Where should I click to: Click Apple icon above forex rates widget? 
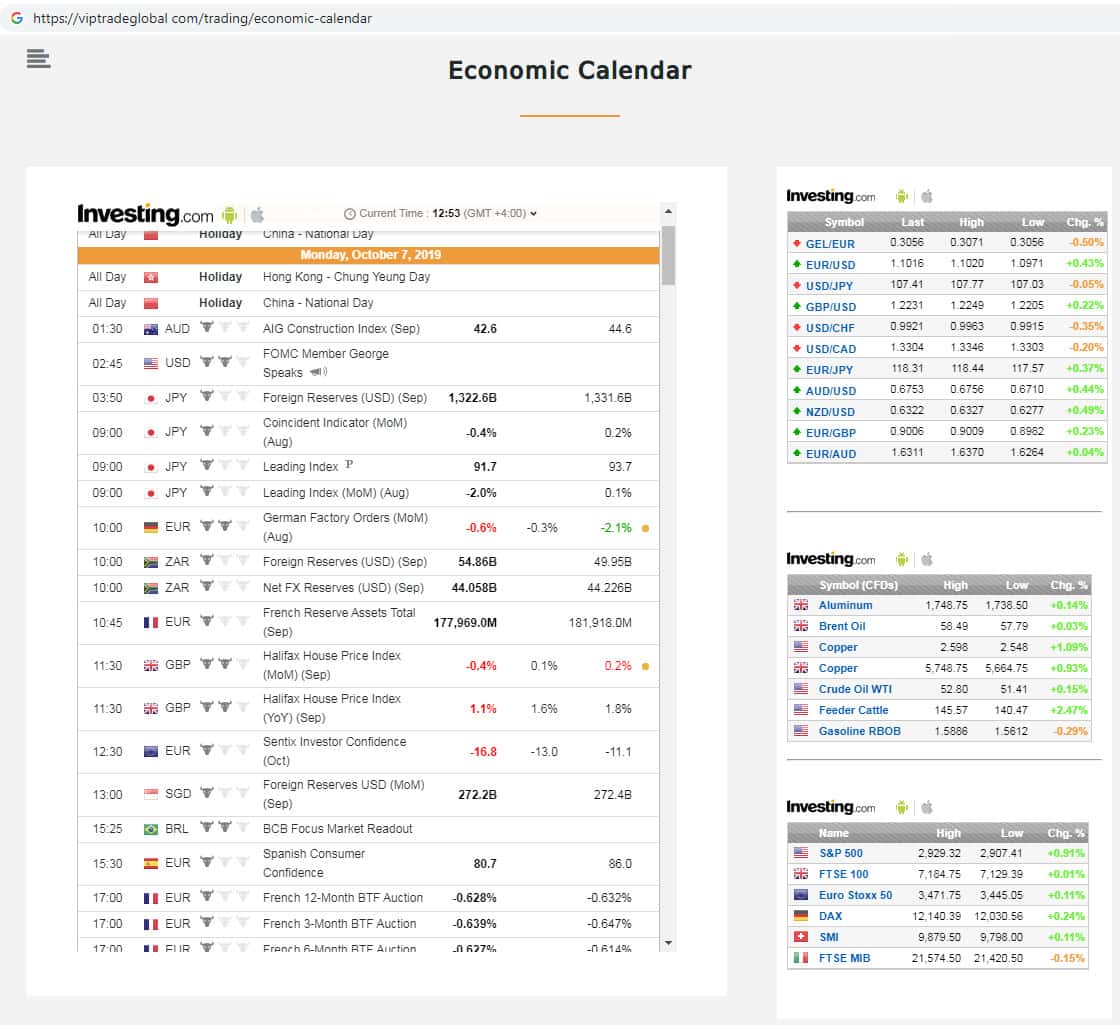(x=927, y=196)
